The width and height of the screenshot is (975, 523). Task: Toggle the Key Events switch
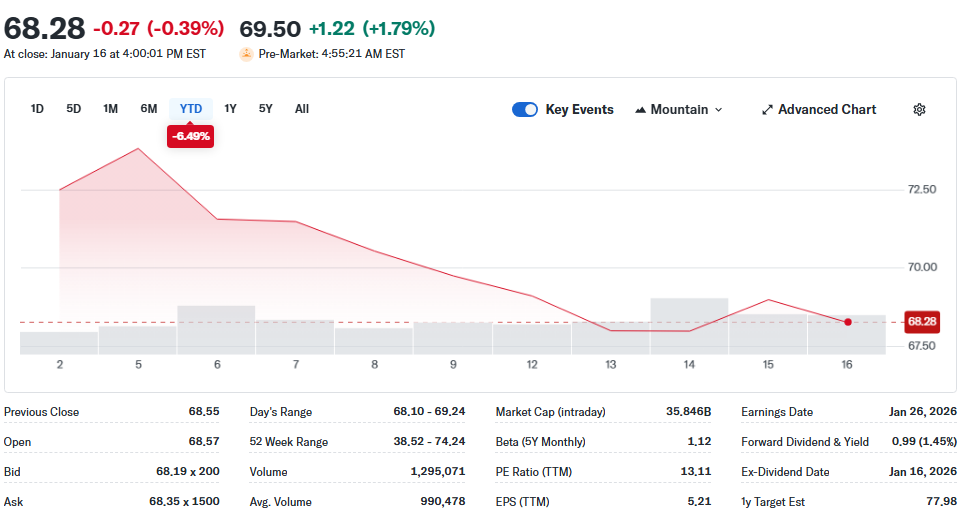pos(525,110)
